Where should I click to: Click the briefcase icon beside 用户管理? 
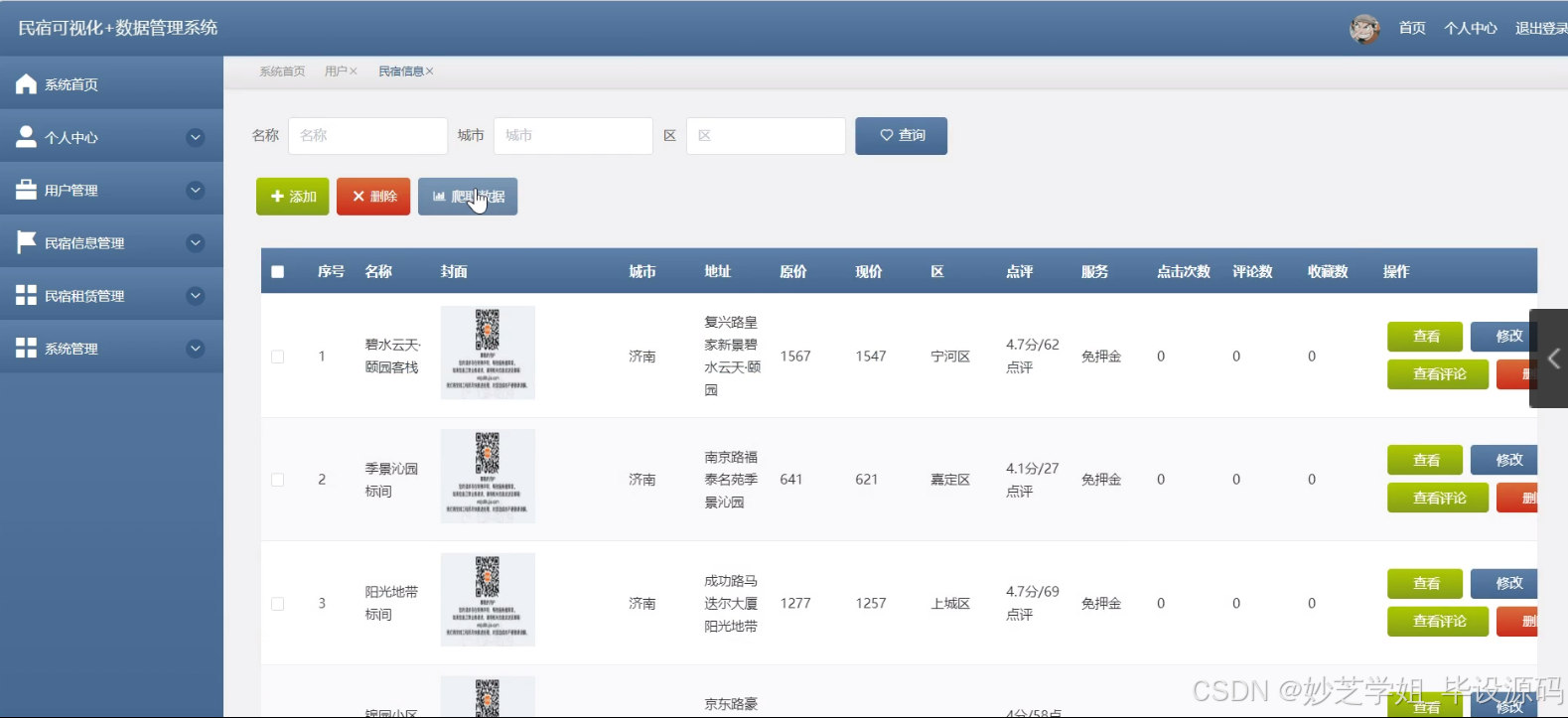[27, 190]
